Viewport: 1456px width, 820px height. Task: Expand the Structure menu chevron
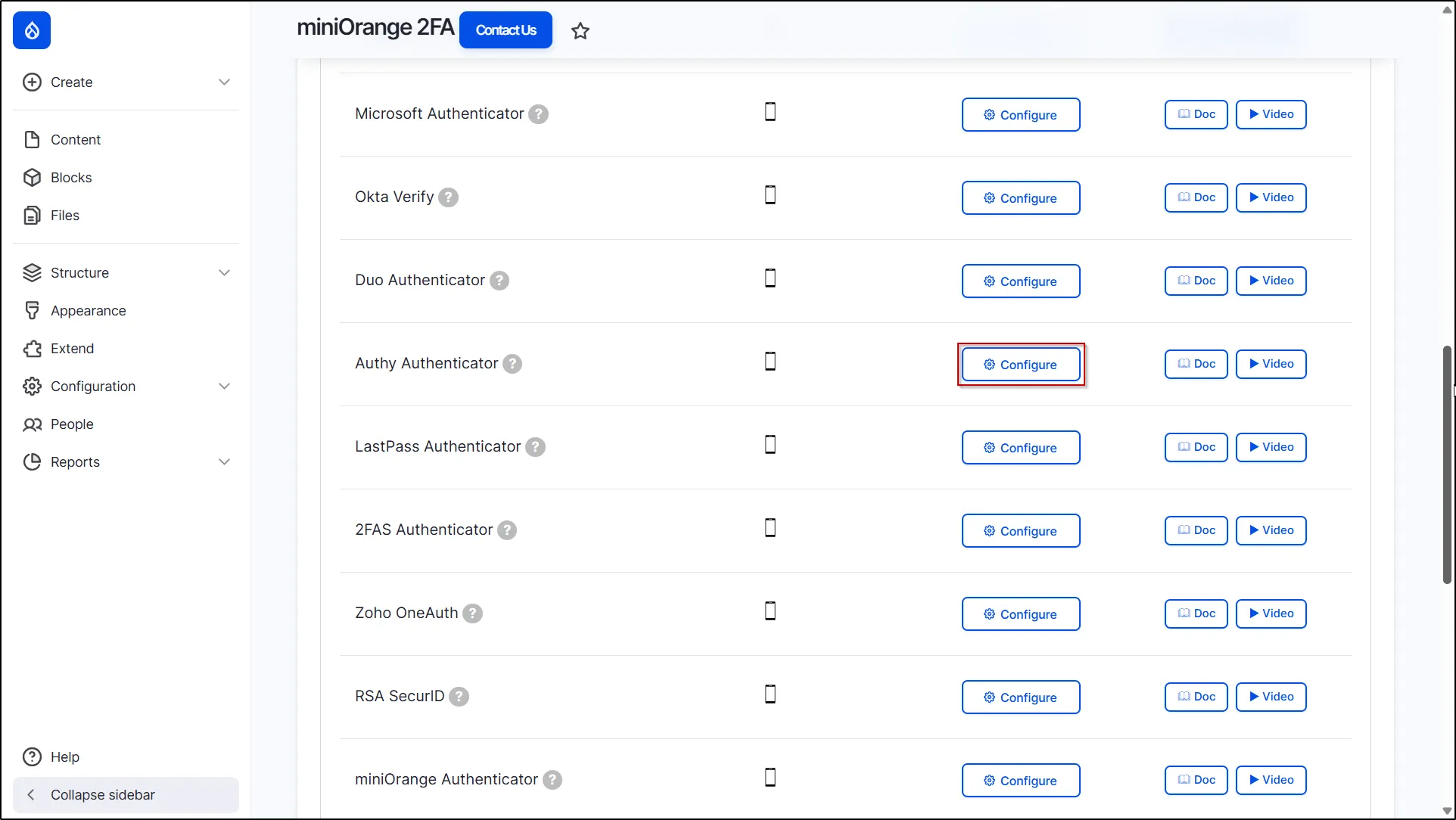pyautogui.click(x=224, y=272)
